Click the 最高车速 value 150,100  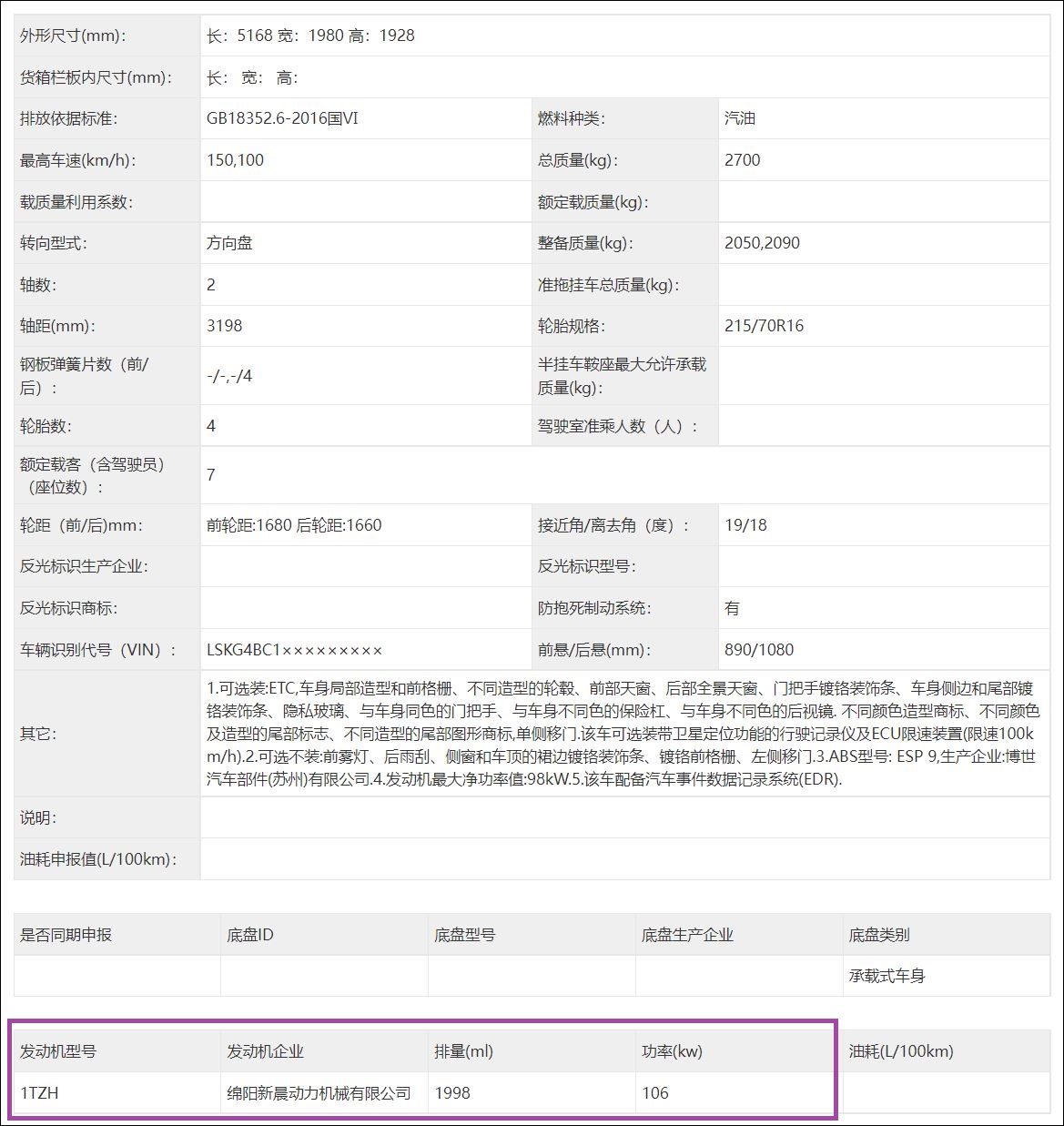pos(232,159)
